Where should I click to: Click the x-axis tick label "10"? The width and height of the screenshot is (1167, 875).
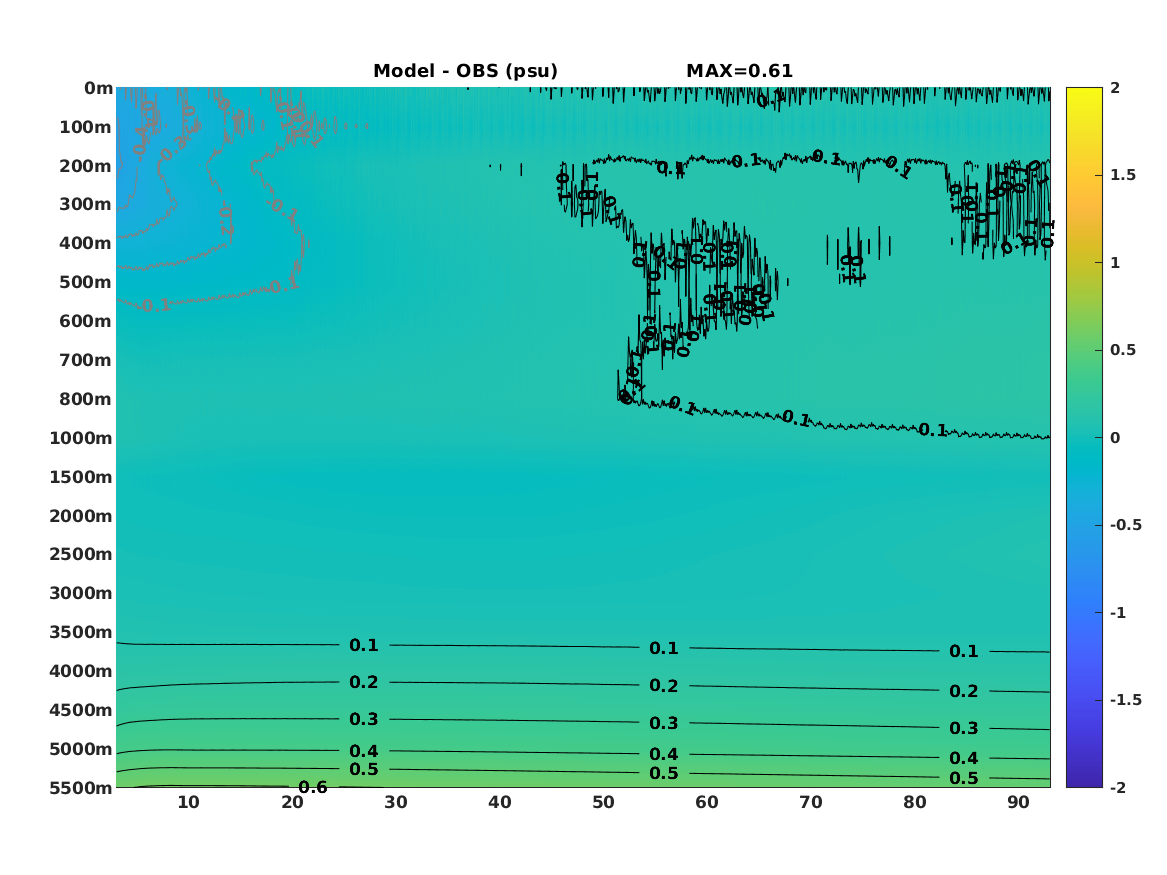pos(188,802)
